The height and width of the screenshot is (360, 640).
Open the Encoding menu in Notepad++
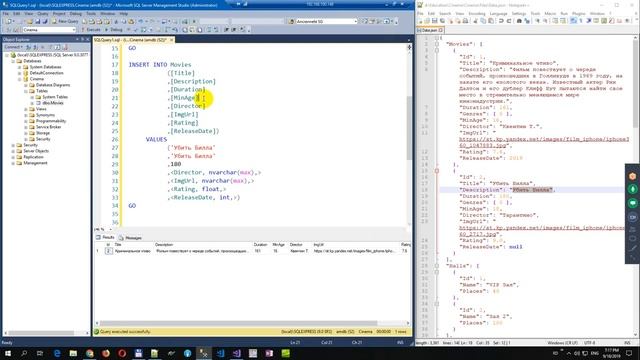477,13
